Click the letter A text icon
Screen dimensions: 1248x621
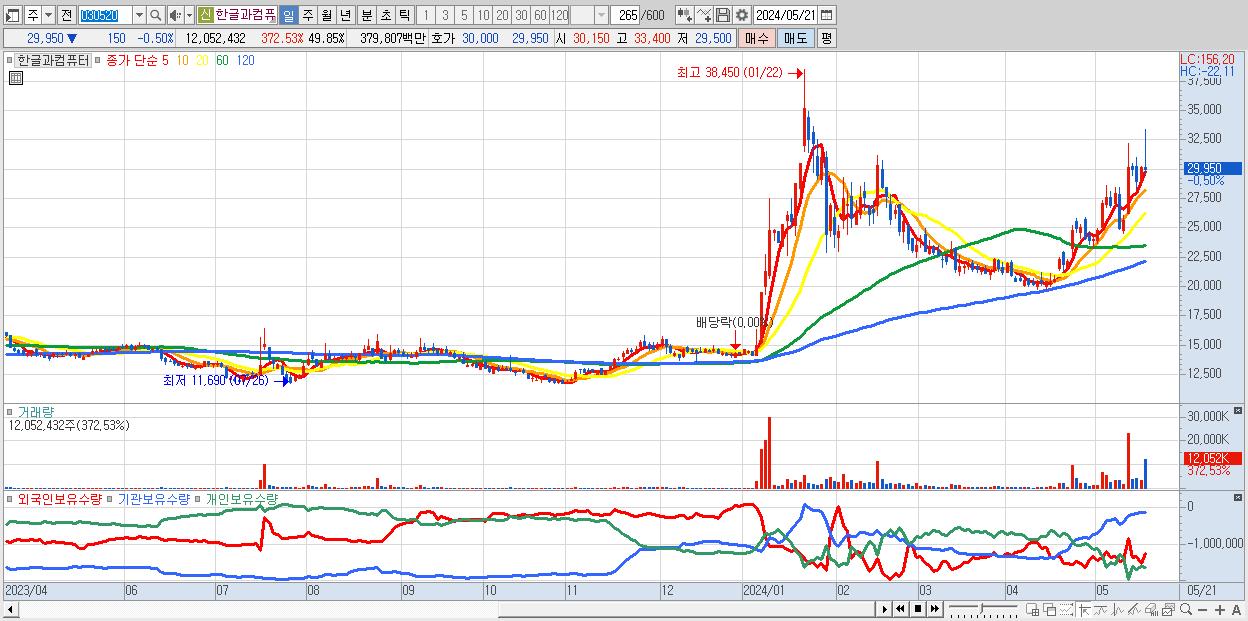[x=1236, y=609]
